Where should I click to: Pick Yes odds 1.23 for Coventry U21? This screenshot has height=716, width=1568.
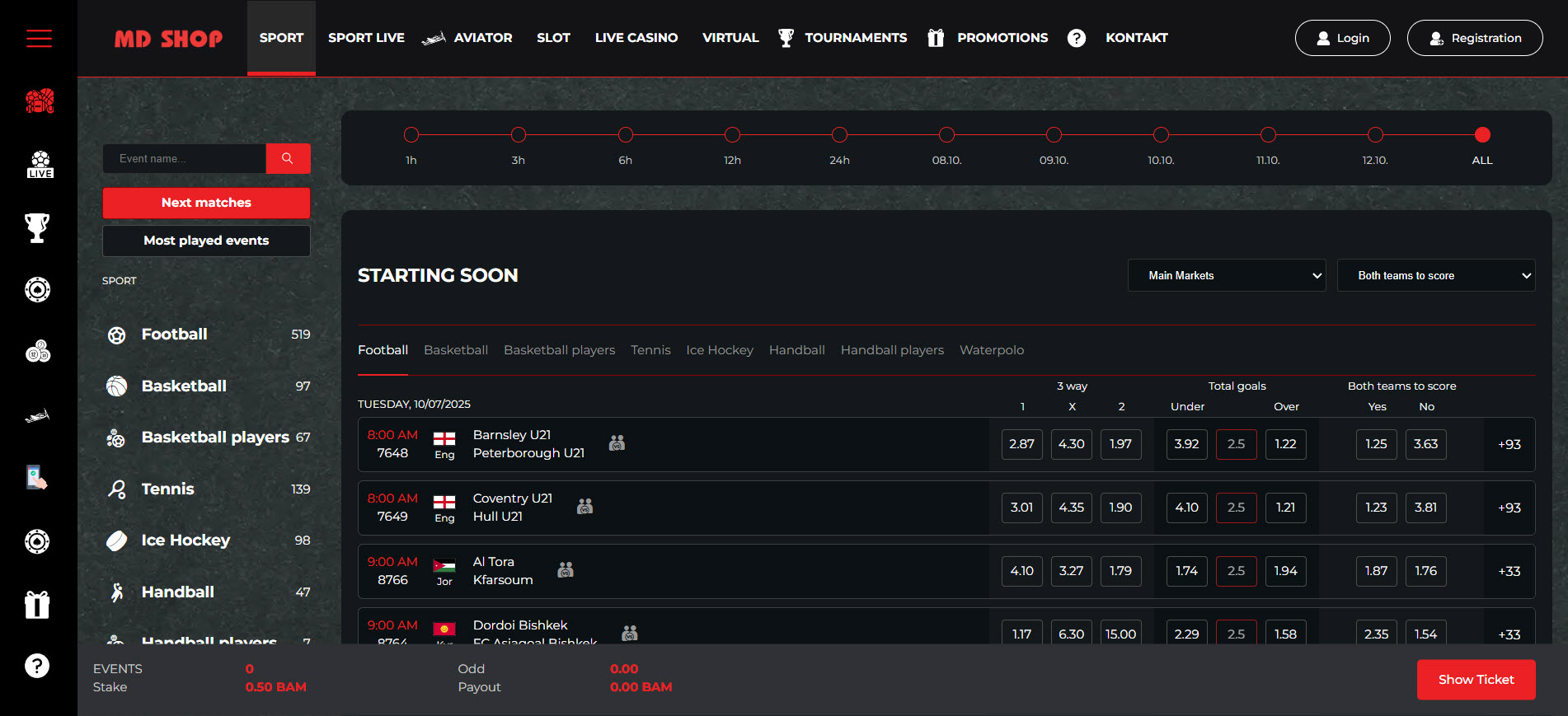(x=1376, y=508)
